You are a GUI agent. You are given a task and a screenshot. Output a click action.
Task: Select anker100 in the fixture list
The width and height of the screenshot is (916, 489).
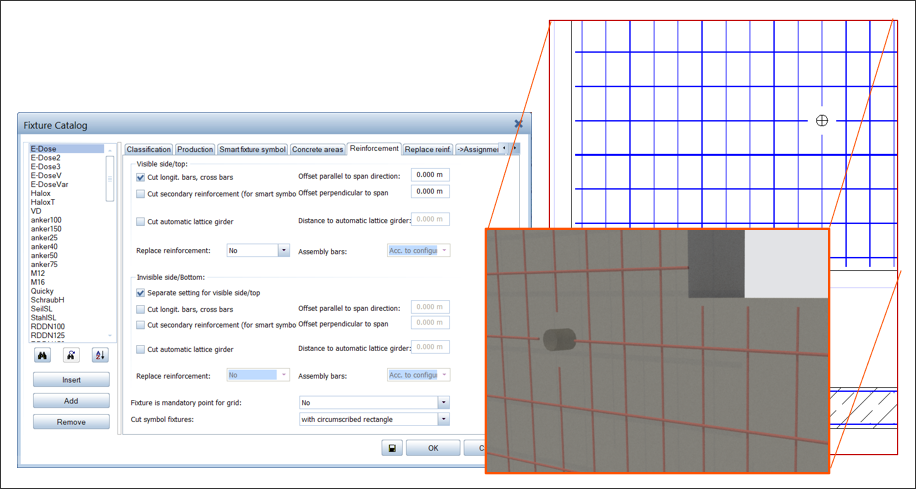point(46,220)
